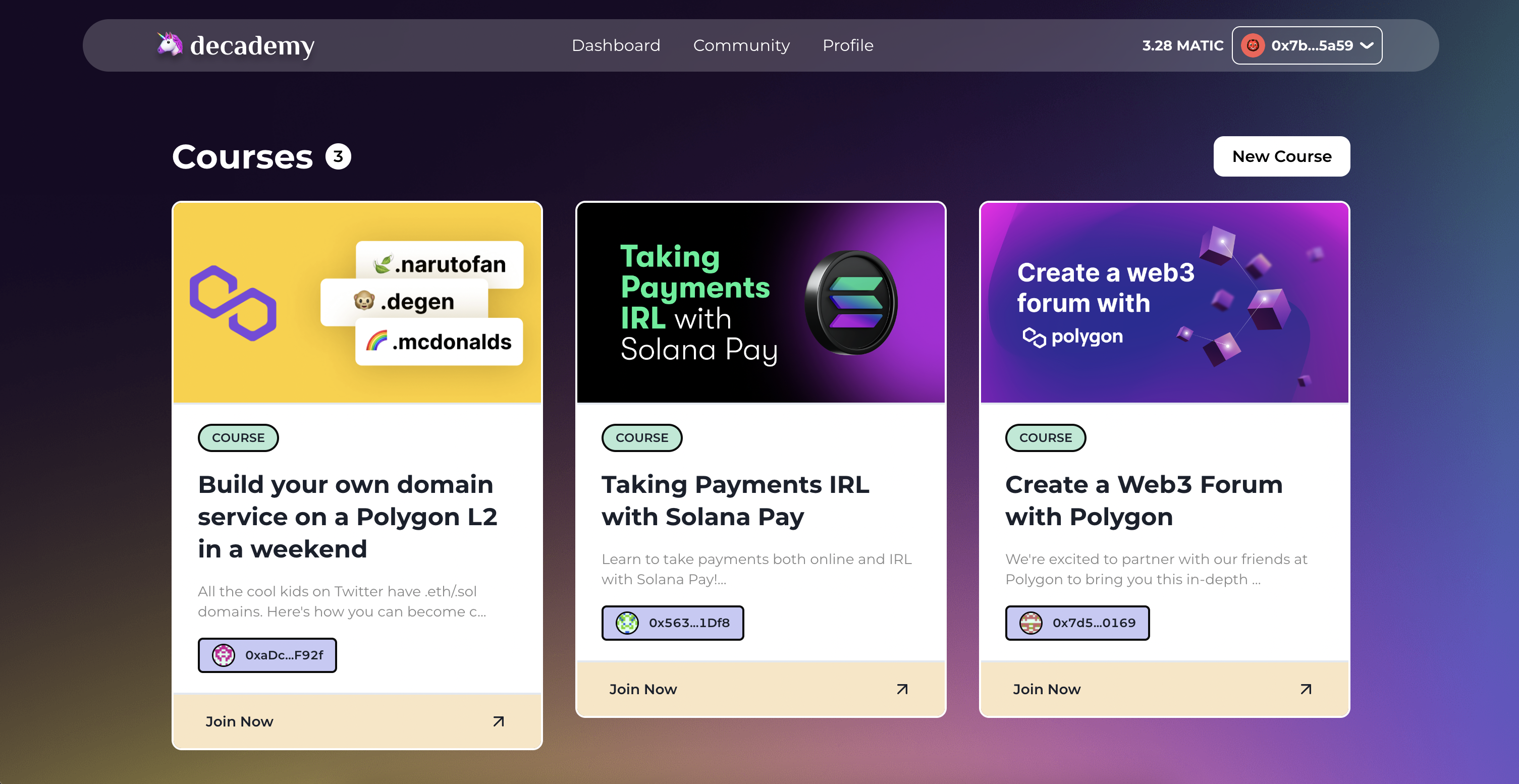Open the Polygon domain service banner image

point(357,303)
